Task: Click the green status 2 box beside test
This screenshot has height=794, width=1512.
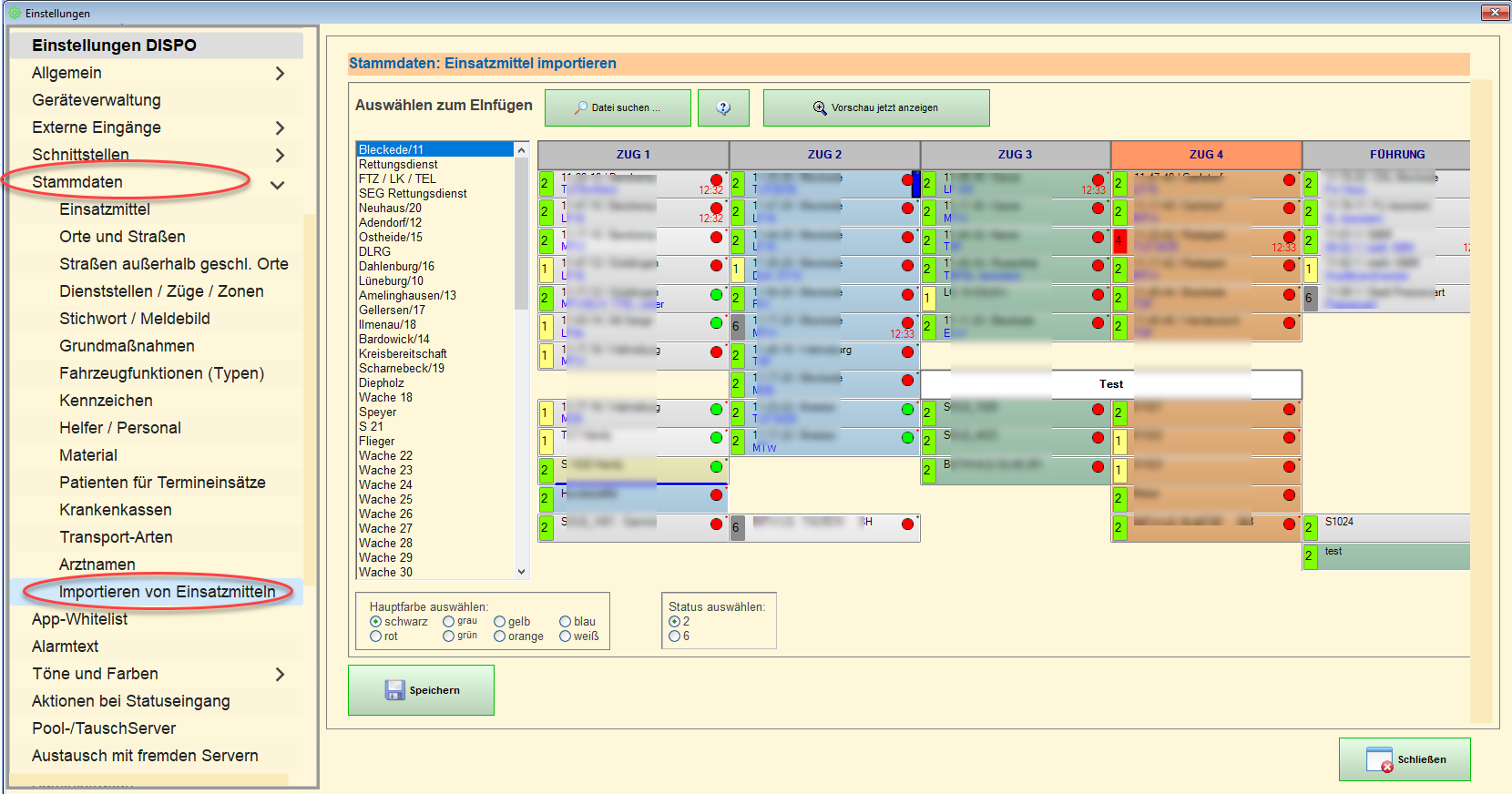Action: [x=1310, y=555]
